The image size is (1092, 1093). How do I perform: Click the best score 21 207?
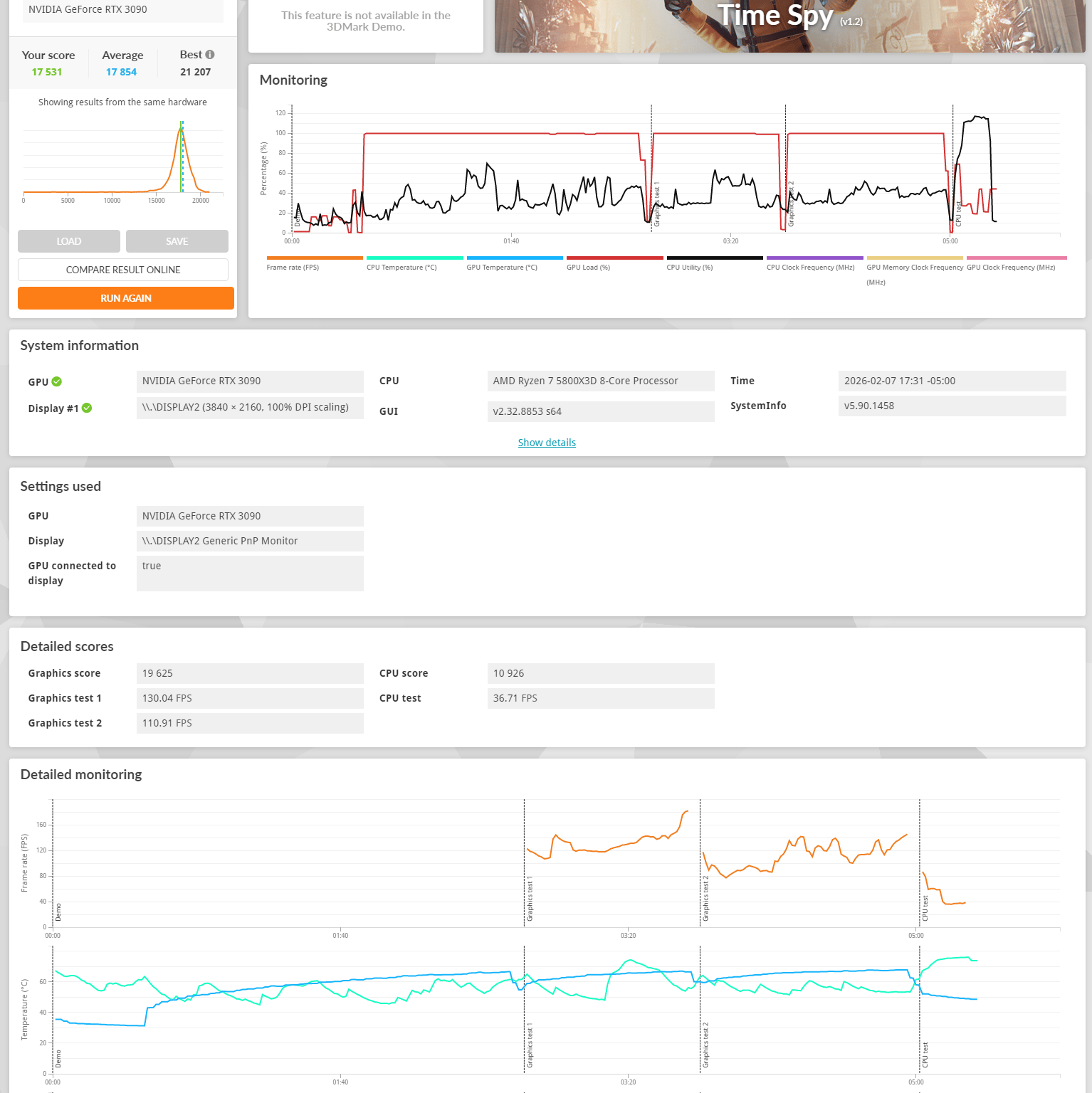pyautogui.click(x=196, y=72)
